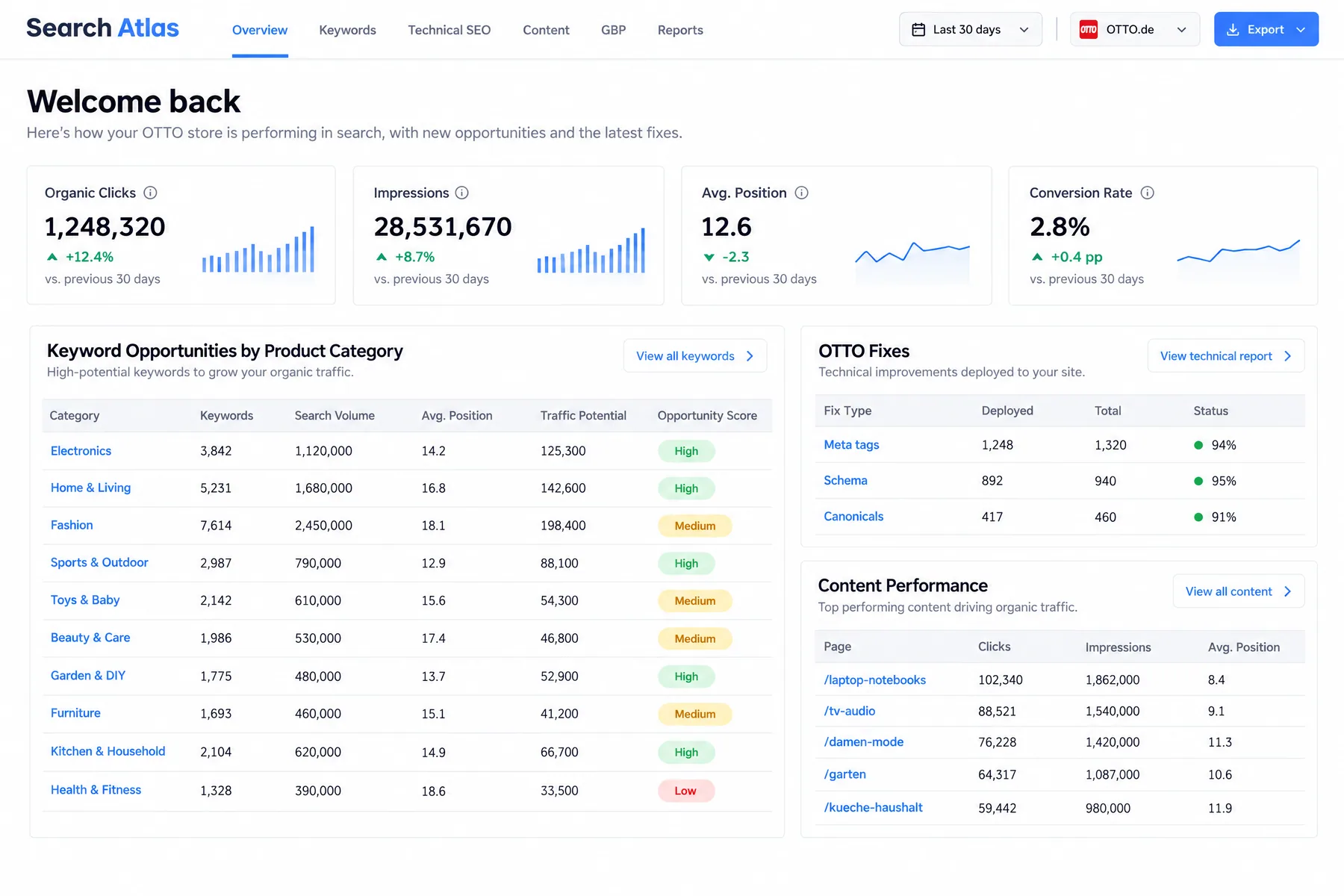Open the Electronics category link
Viewport: 1344px width, 896px height.
click(81, 451)
